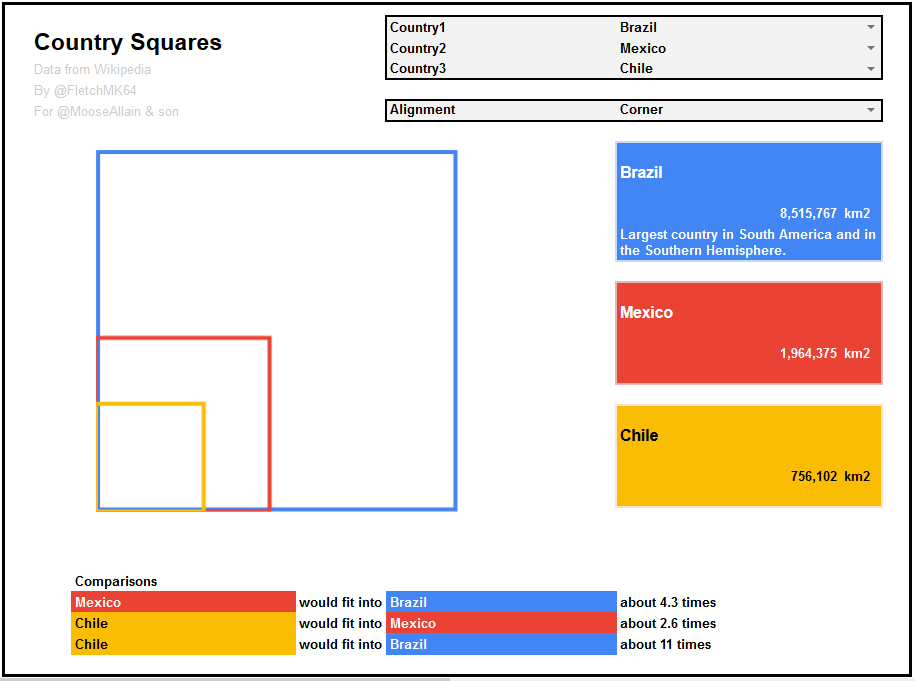Click the Brazil name in the blue card
Viewport: 915px width, 681px height.
click(x=641, y=173)
